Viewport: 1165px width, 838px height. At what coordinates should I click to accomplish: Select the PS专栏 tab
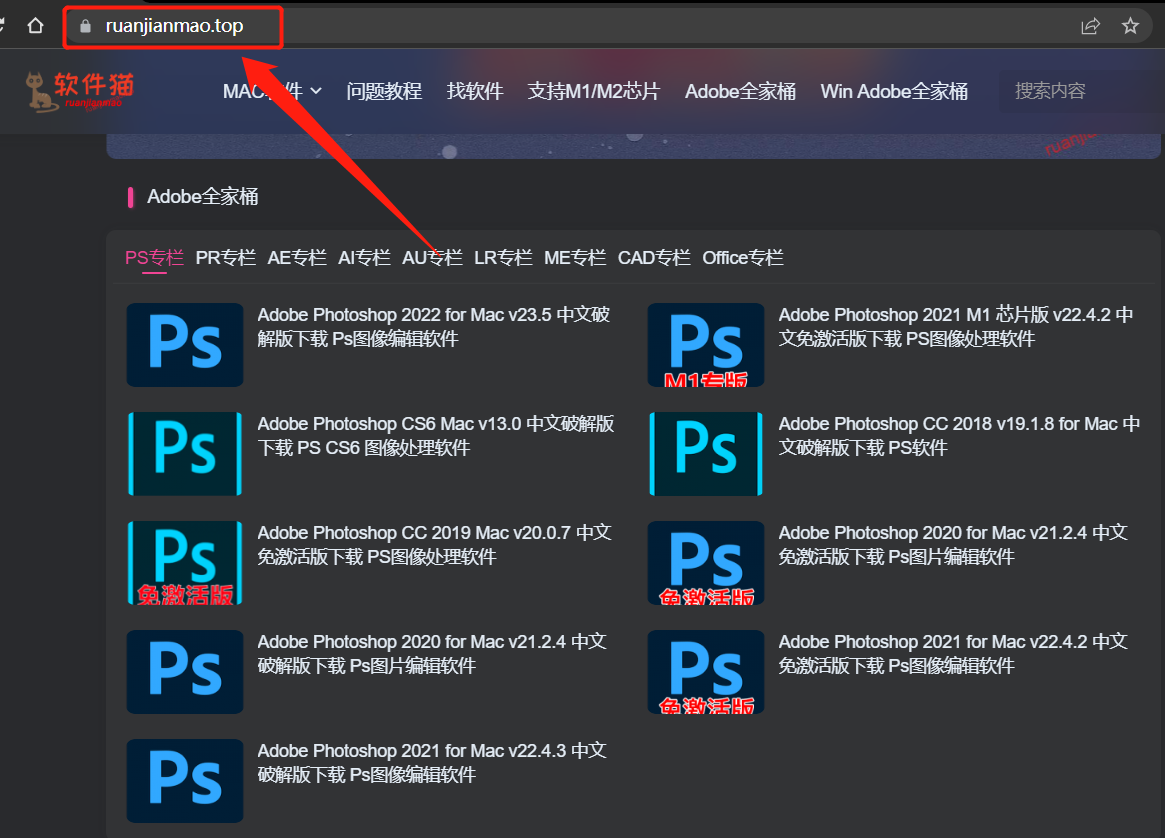[155, 258]
